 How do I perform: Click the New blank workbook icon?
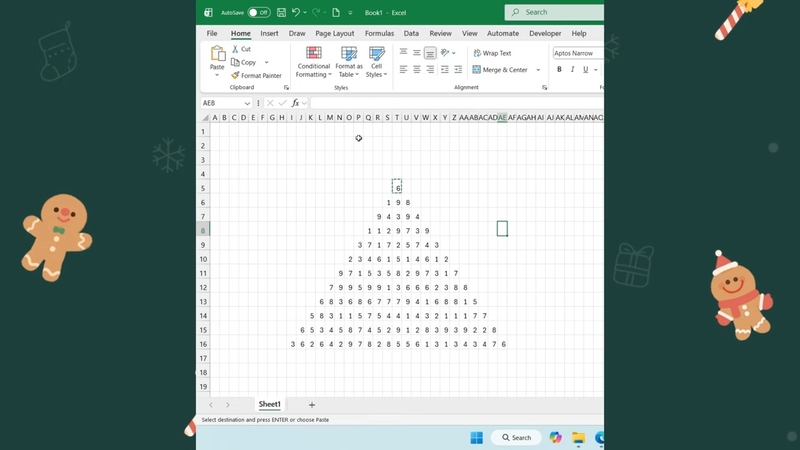coord(336,12)
